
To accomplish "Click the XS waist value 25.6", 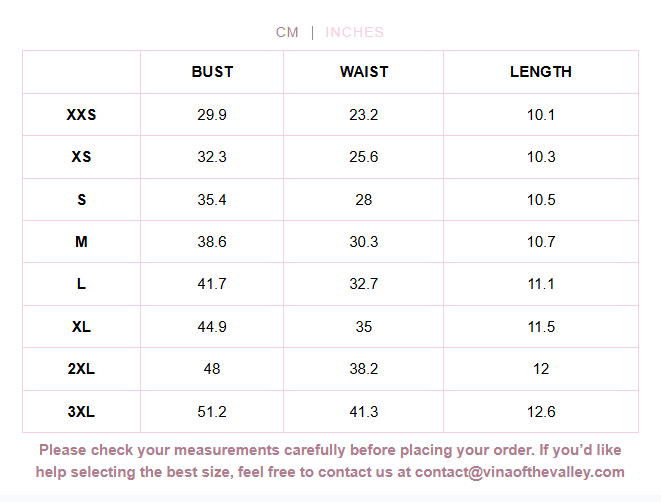I will pos(364,157).
